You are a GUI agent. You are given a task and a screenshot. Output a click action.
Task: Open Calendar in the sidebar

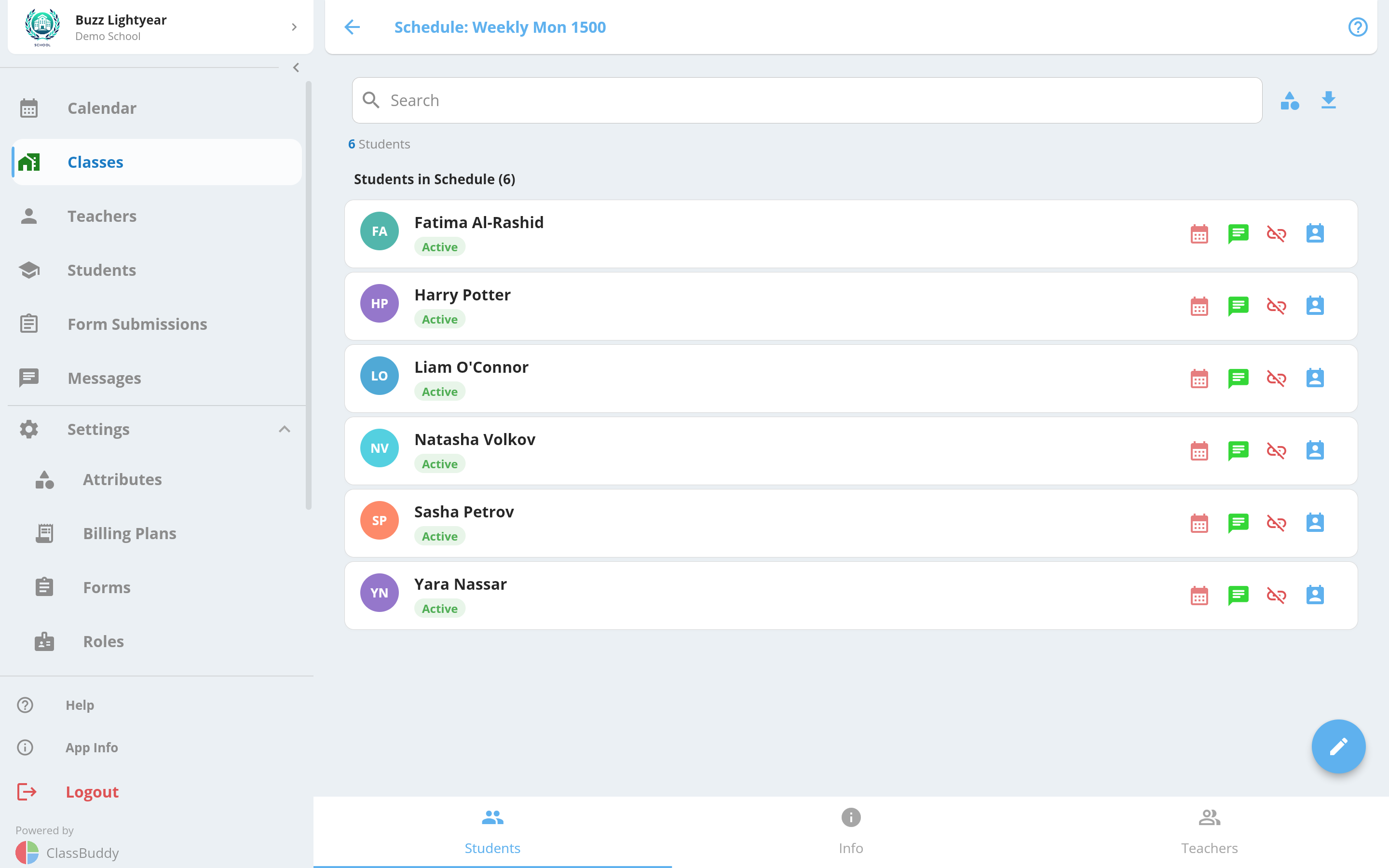157,108
